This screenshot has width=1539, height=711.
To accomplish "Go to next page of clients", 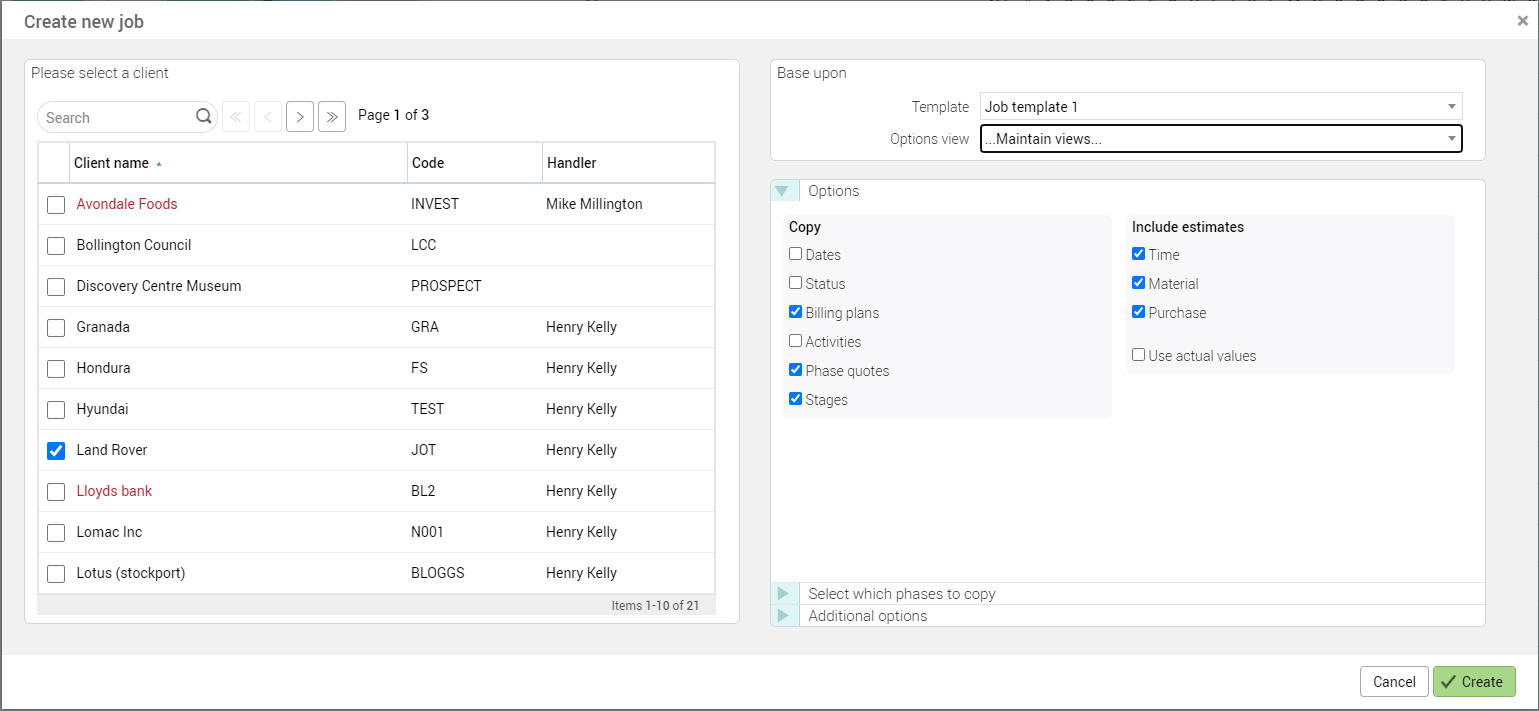I will pos(300,117).
